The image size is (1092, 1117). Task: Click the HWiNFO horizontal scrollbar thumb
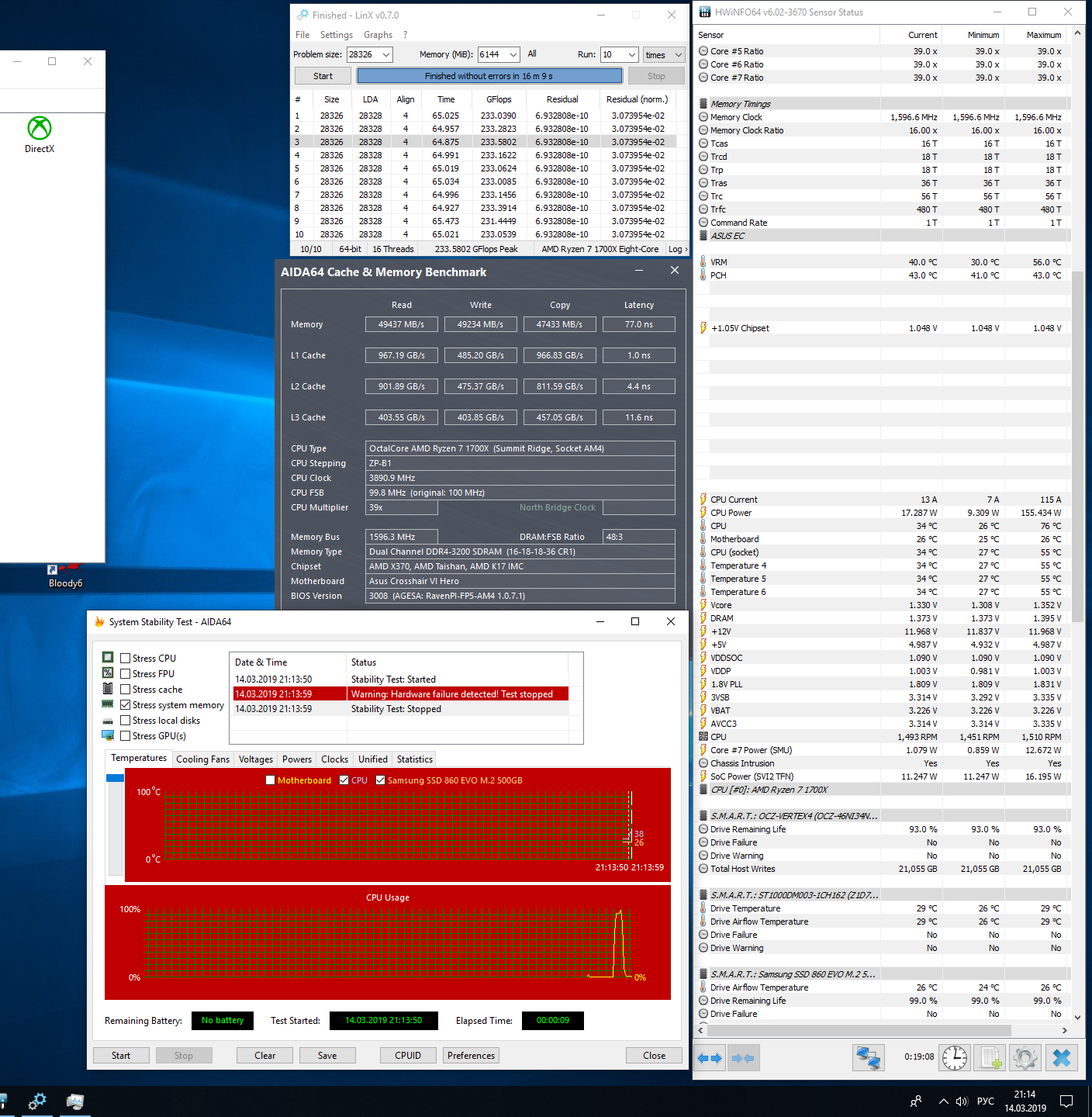[x=859, y=1031]
